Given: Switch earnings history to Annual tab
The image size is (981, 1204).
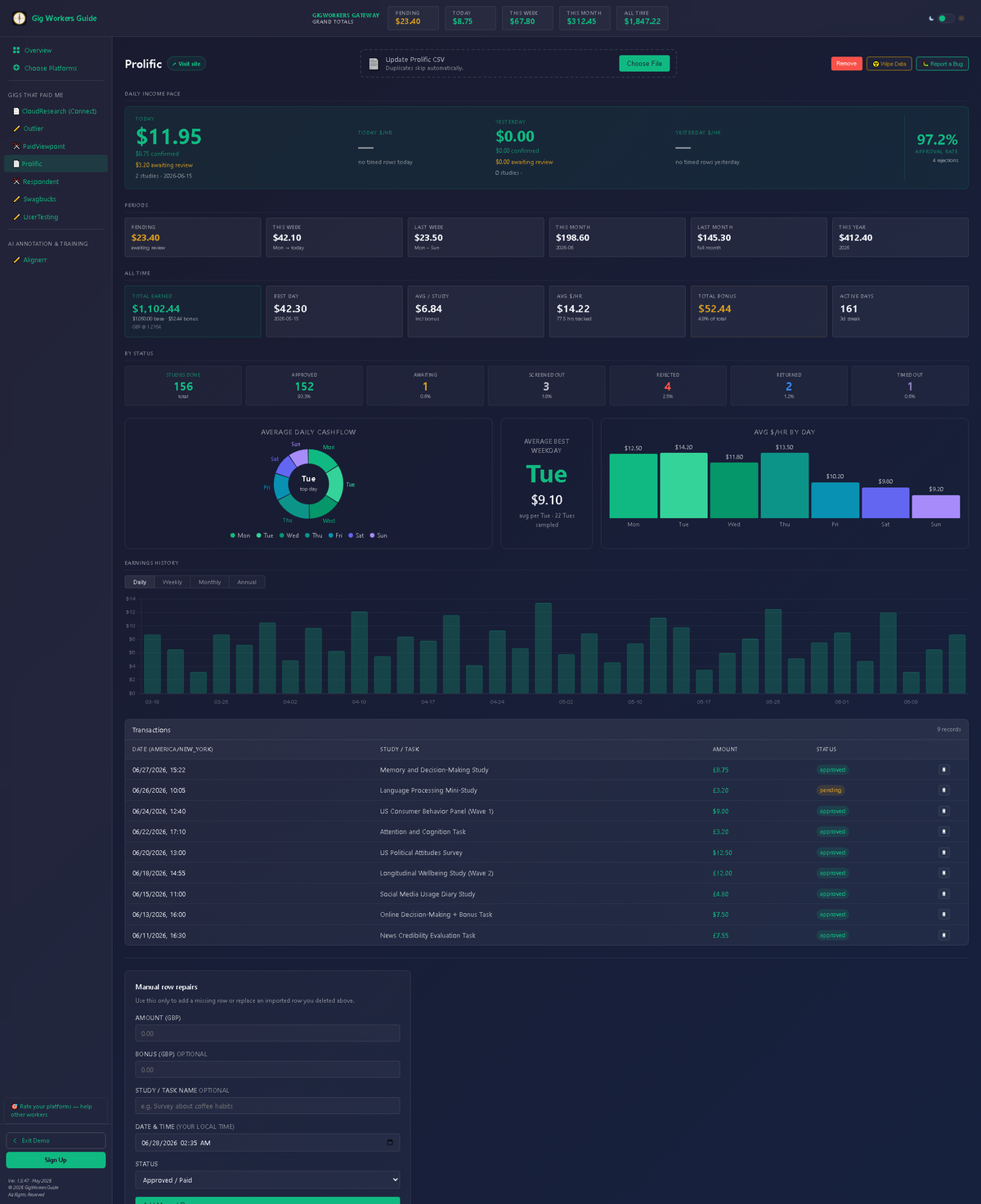Looking at the screenshot, I should tap(247, 582).
